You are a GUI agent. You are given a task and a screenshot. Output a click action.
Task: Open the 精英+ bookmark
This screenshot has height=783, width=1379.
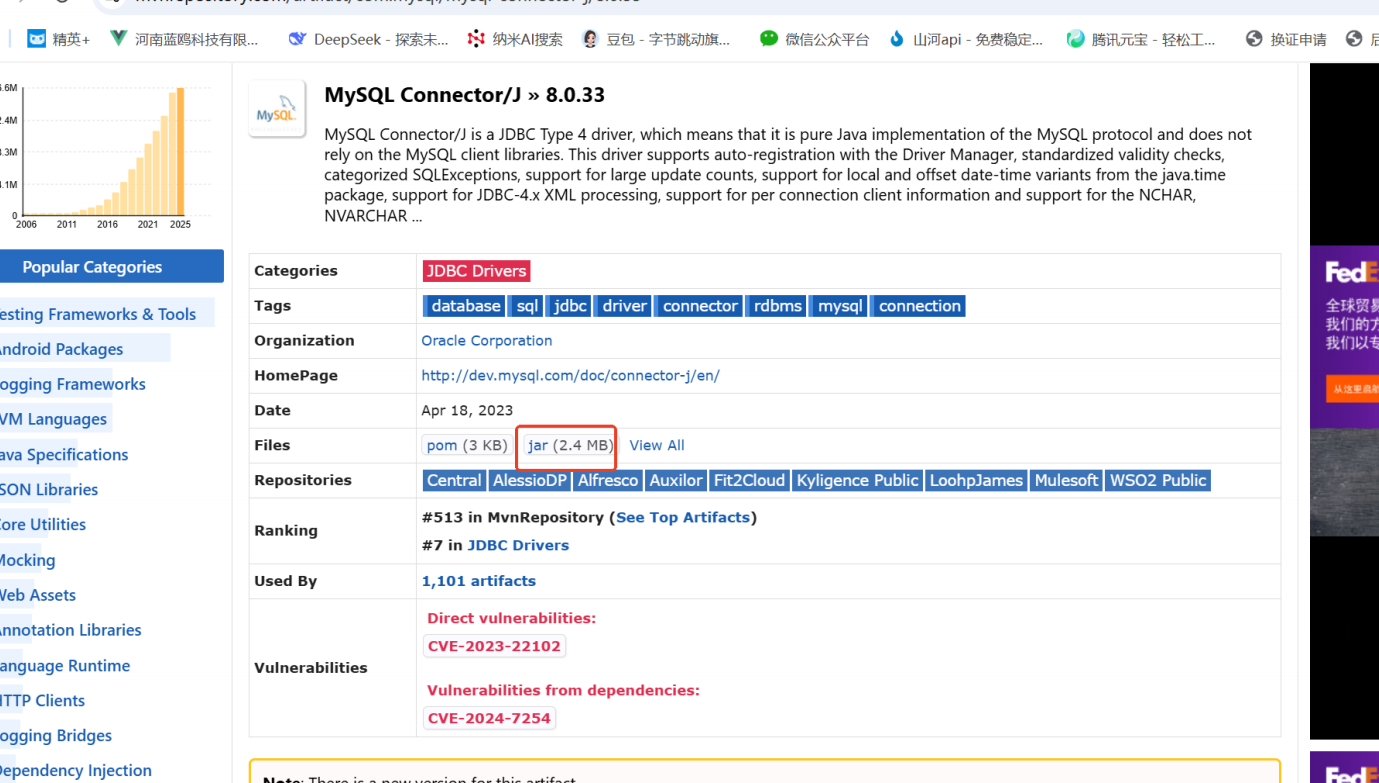click(x=58, y=39)
